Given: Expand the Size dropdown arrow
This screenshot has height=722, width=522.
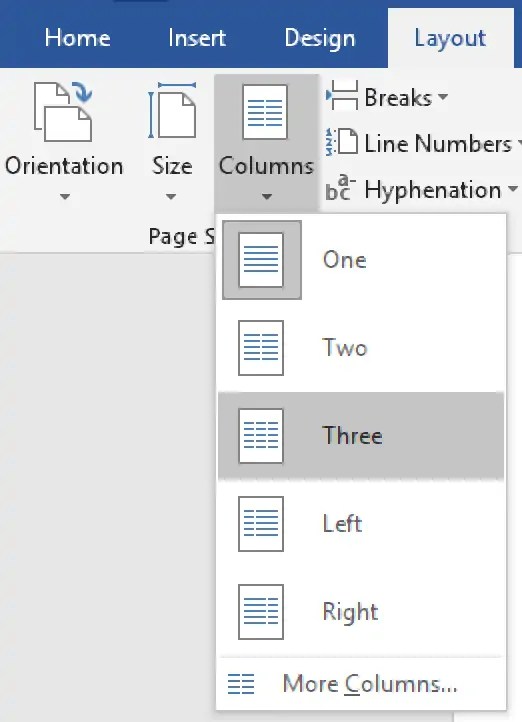Looking at the screenshot, I should click(x=171, y=197).
